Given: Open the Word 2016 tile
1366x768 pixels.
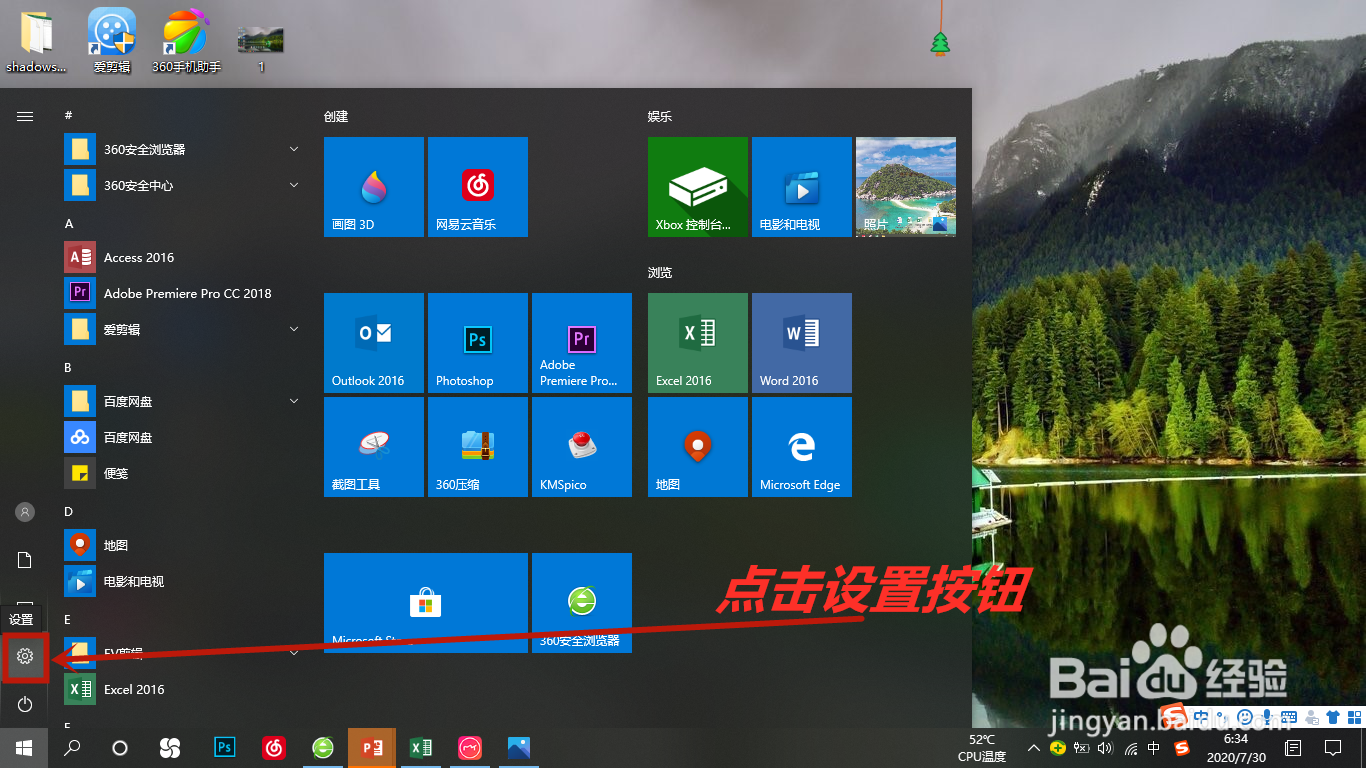Looking at the screenshot, I should pyautogui.click(x=801, y=343).
